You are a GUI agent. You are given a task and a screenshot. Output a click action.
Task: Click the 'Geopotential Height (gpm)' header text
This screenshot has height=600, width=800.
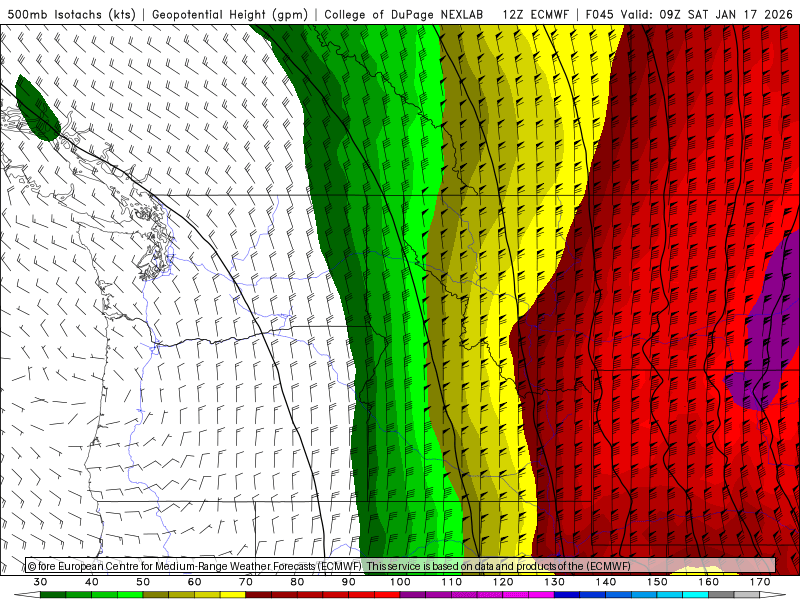click(x=230, y=14)
